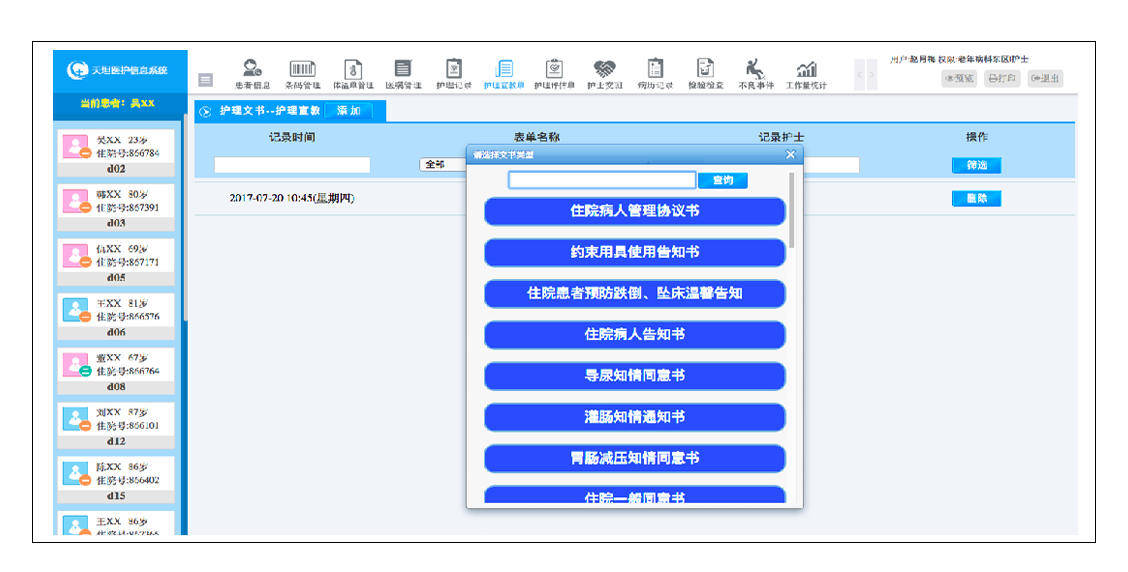Open 医嘱管理 doctor orders icon
1128x572 pixels.
coord(403,71)
